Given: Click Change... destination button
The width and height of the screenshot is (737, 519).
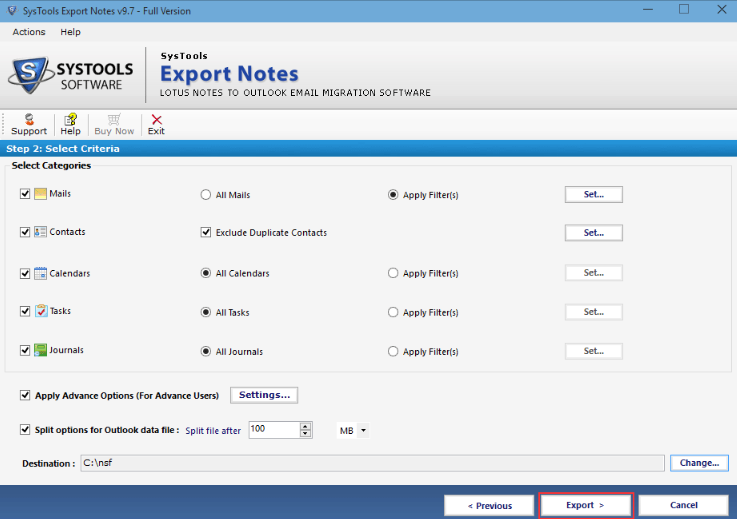Looking at the screenshot, I should [699, 463].
